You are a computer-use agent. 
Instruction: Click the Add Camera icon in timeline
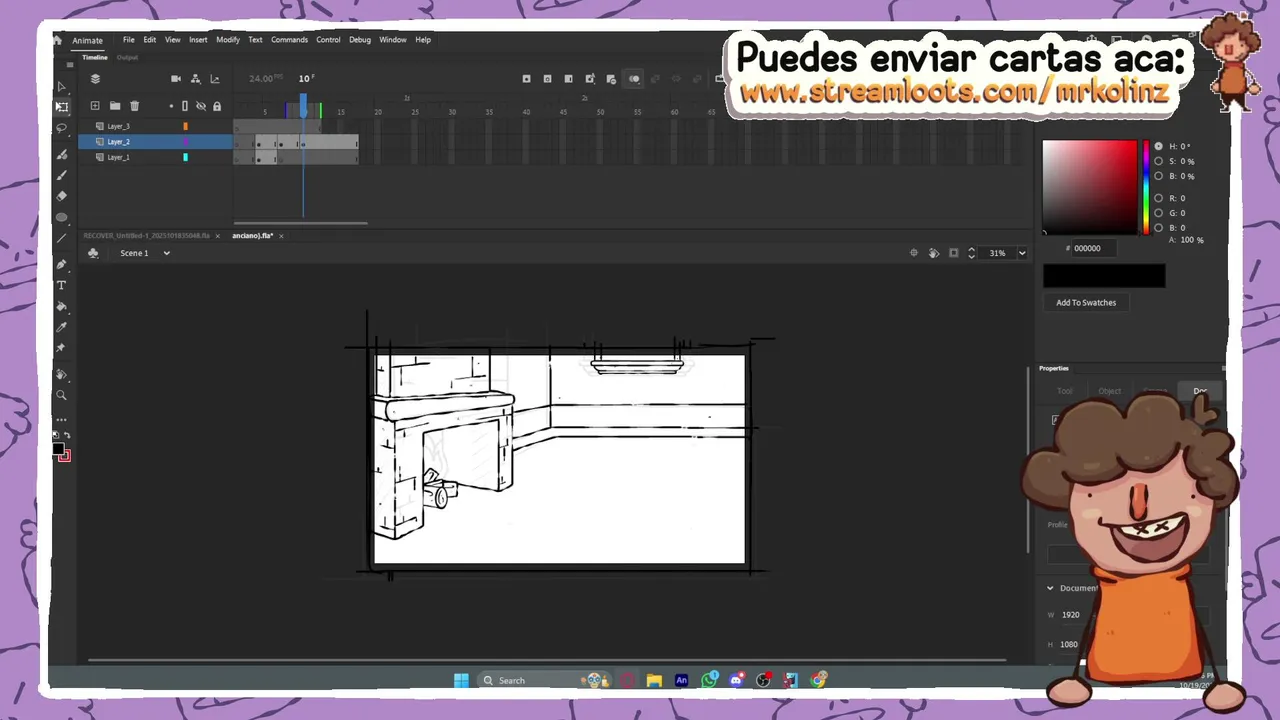point(176,79)
